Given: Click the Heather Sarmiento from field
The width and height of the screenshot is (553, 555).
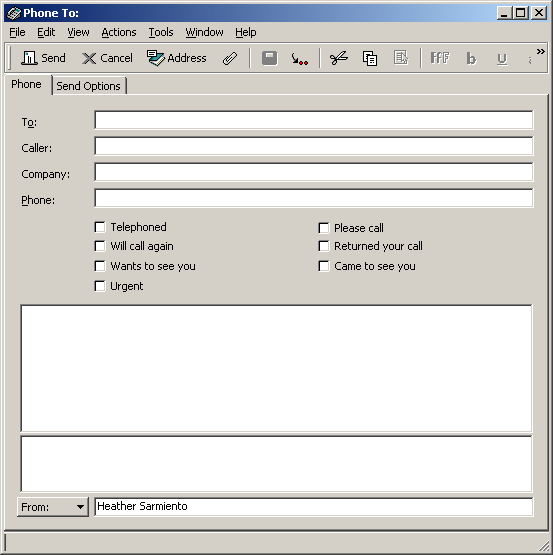Looking at the screenshot, I should click(x=314, y=507).
